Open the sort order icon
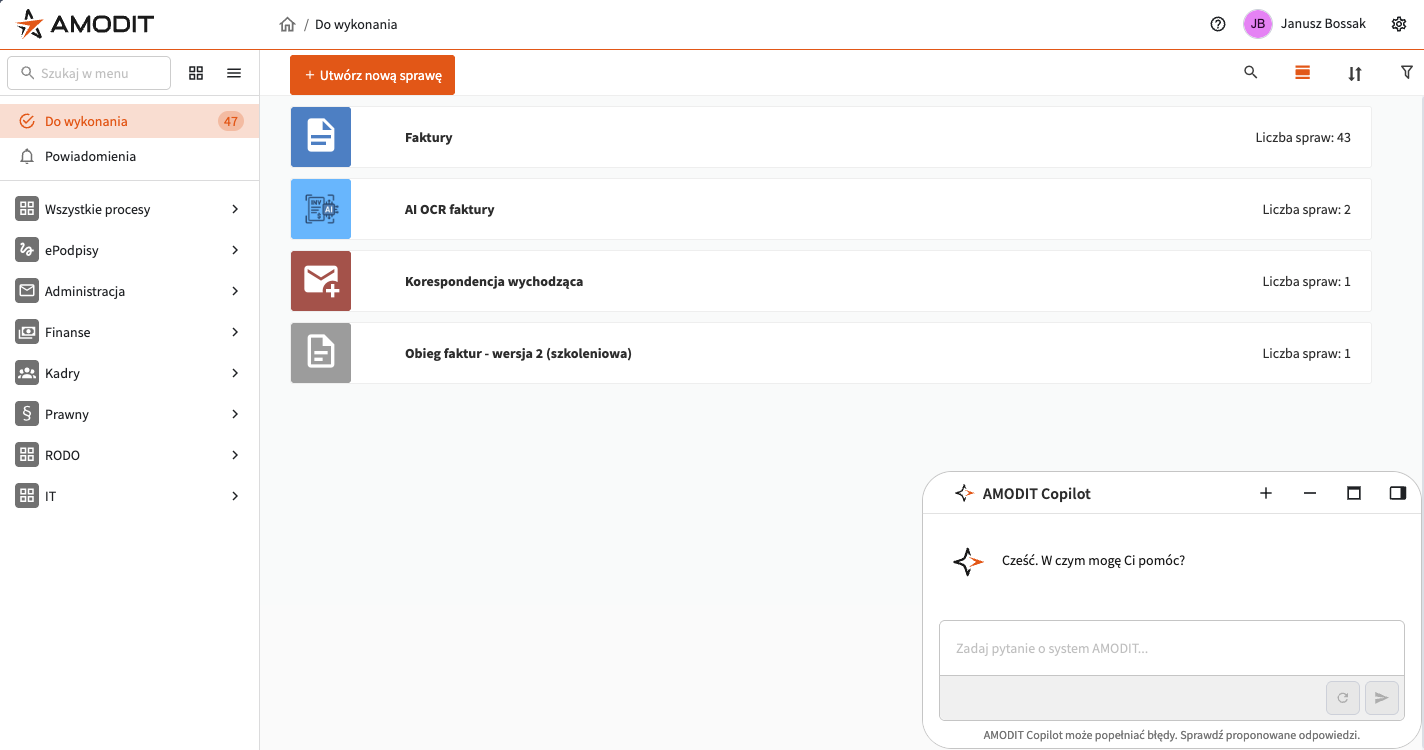Screen dimensions: 1424x750 click(x=1354, y=73)
